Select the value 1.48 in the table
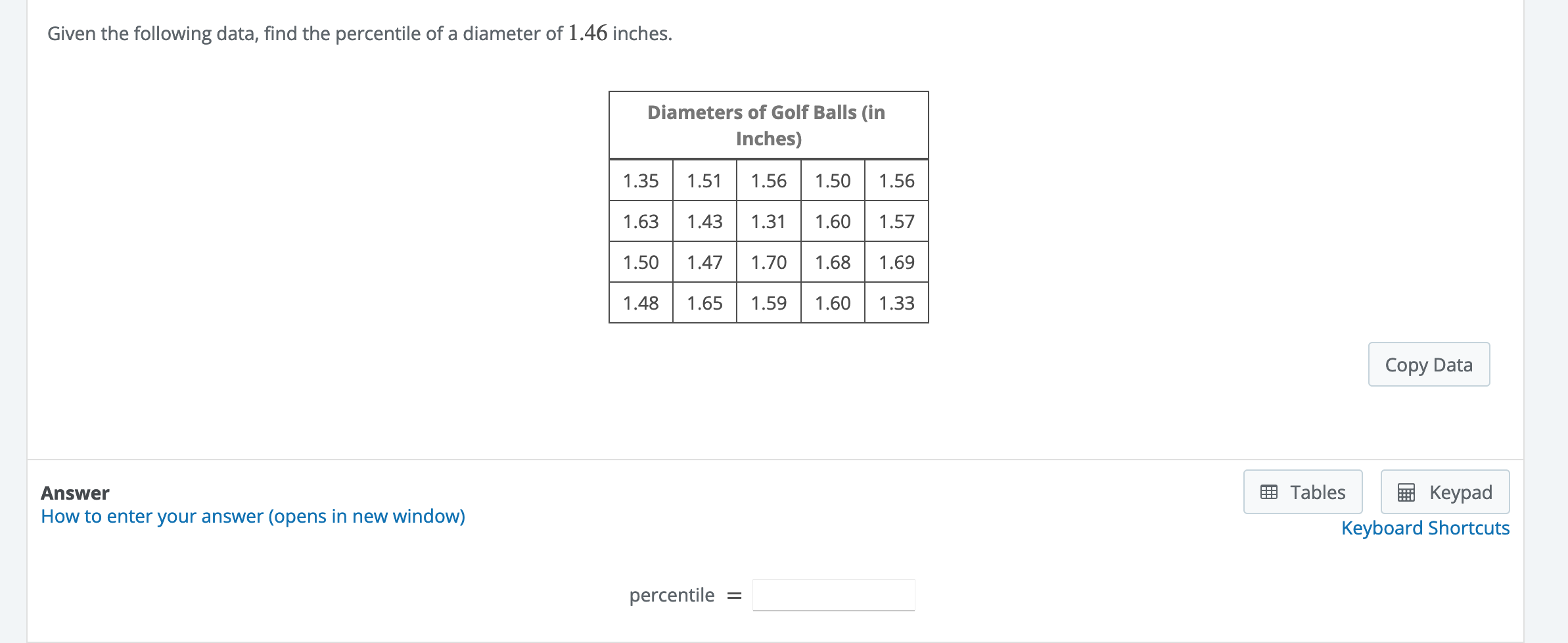This screenshot has height=643, width=1568. point(641,302)
